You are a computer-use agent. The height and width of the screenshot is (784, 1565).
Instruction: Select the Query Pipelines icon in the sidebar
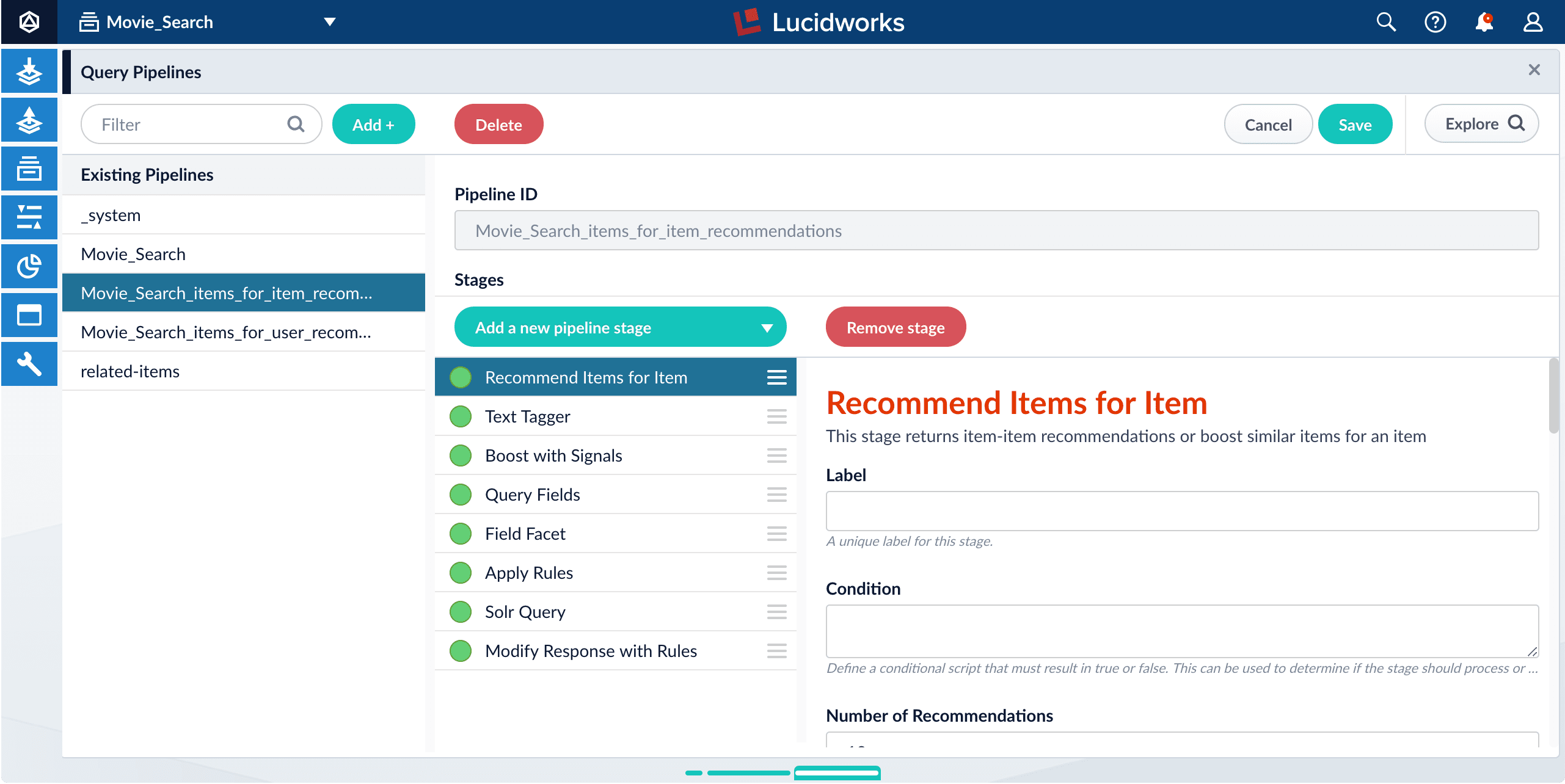click(29, 120)
